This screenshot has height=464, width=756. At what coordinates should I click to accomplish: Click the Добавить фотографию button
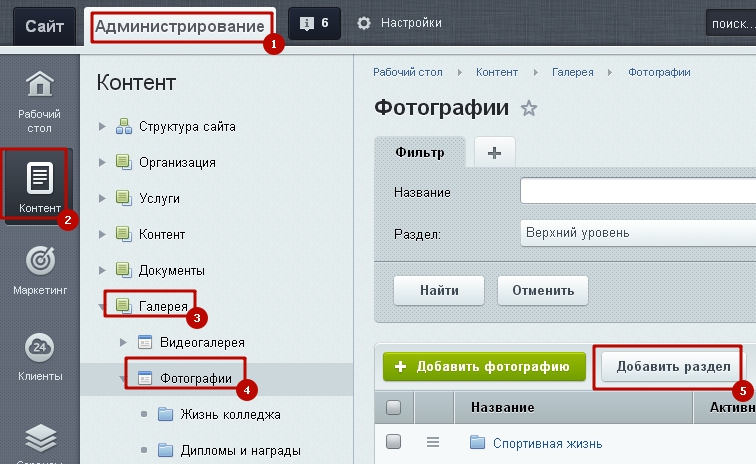pyautogui.click(x=483, y=367)
